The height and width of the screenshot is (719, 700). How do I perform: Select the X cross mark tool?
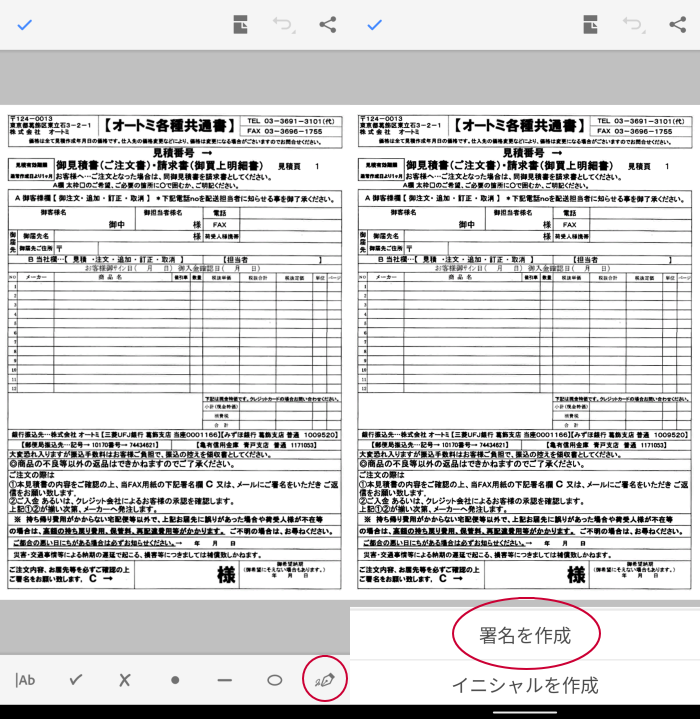[x=125, y=680]
